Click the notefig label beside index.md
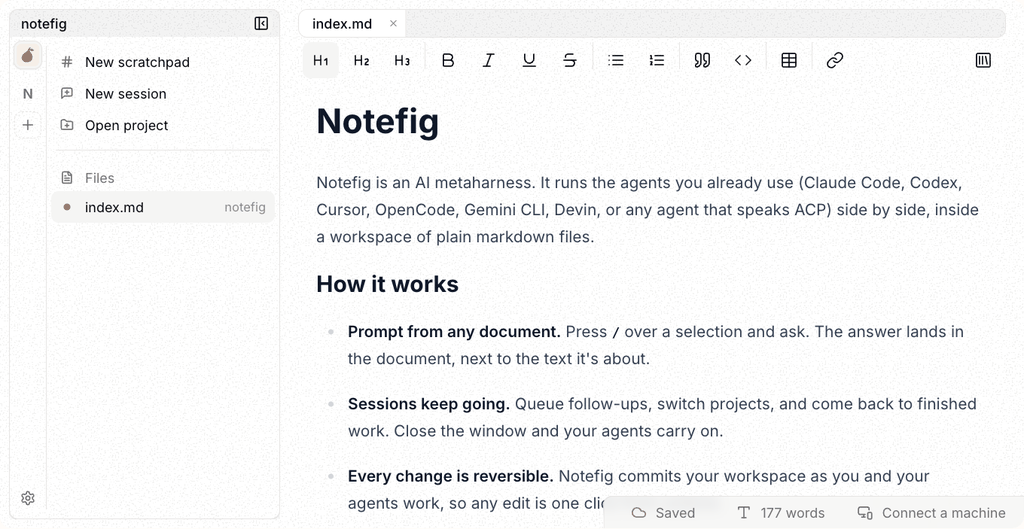The width and height of the screenshot is (1024, 529). click(245, 208)
